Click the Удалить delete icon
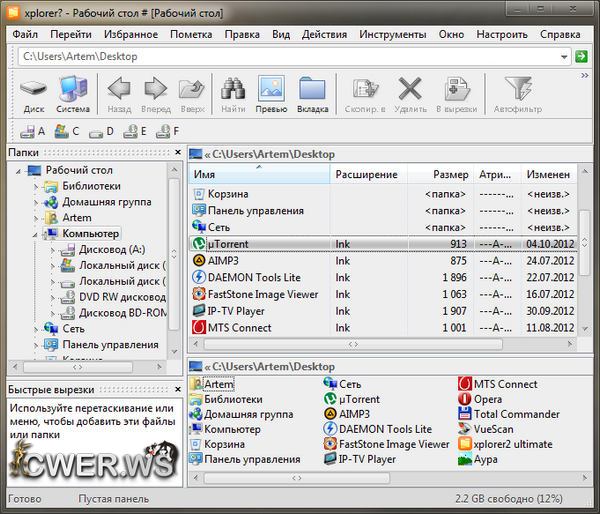Screen dimensions: 600x514 410,94
